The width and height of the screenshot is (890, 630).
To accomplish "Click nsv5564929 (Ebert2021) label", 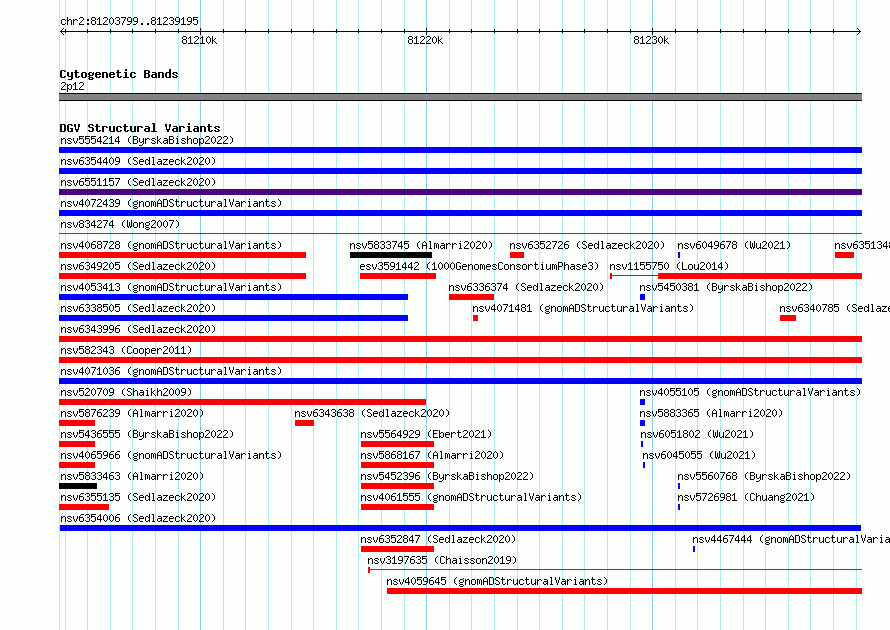I will click(426, 434).
